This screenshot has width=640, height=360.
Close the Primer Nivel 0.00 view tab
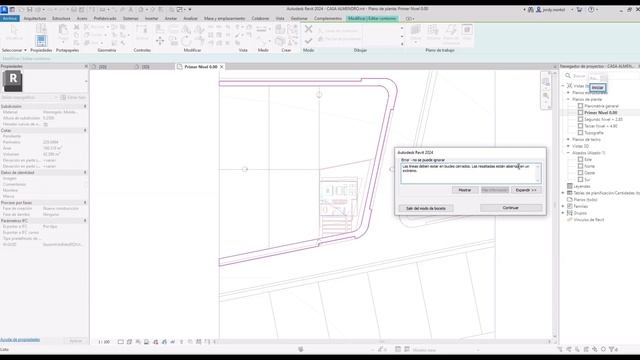click(222, 67)
